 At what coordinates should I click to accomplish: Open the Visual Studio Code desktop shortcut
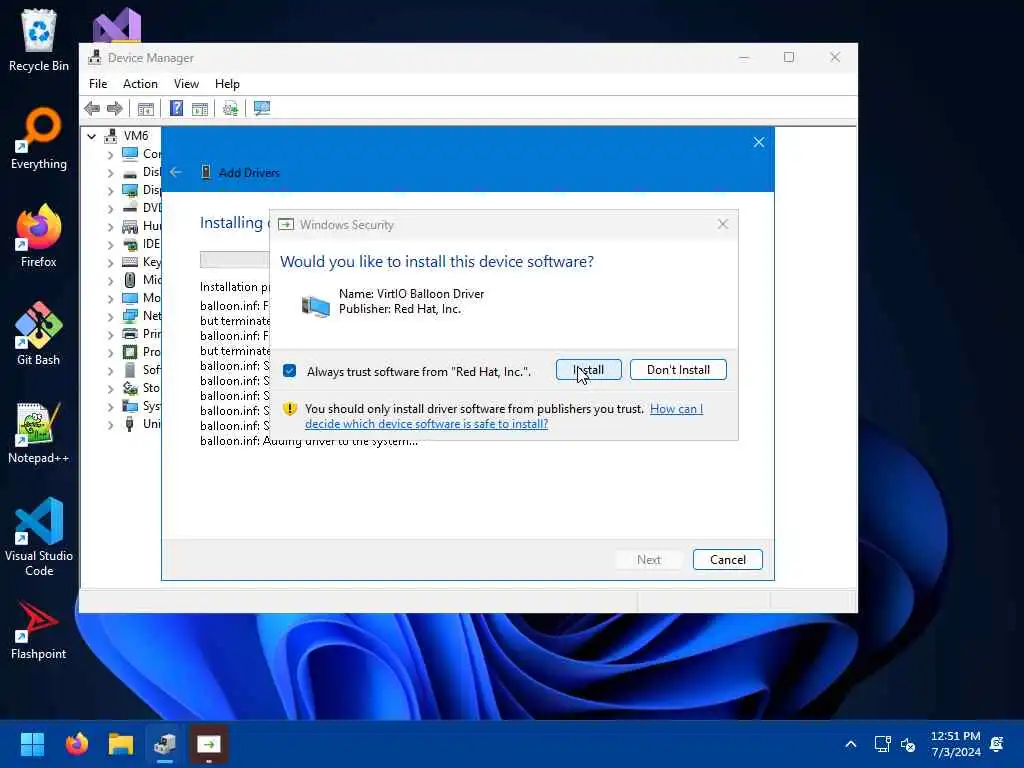coord(39,537)
